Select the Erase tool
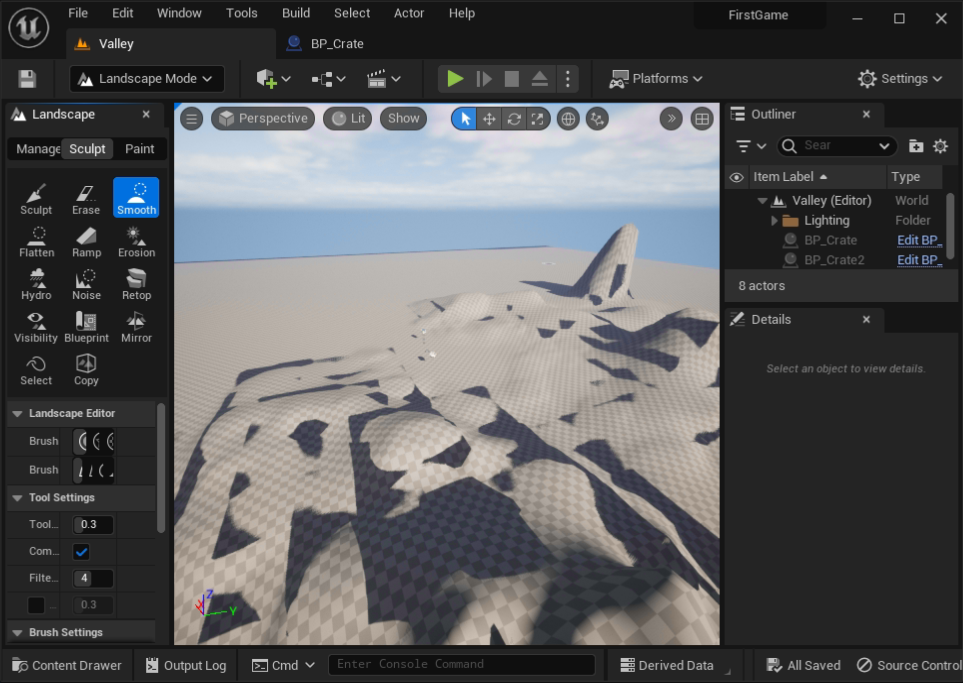 pyautogui.click(x=86, y=198)
